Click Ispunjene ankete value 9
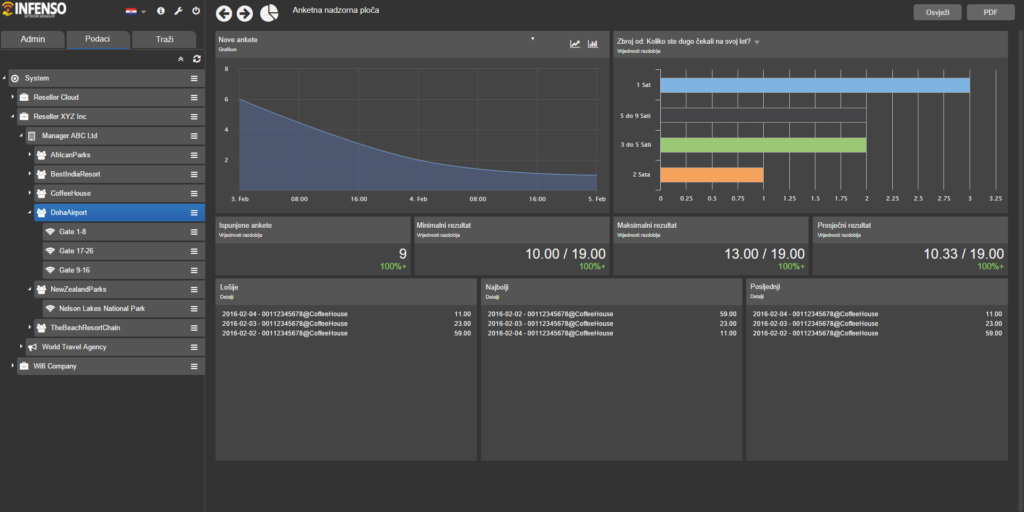 point(402,254)
